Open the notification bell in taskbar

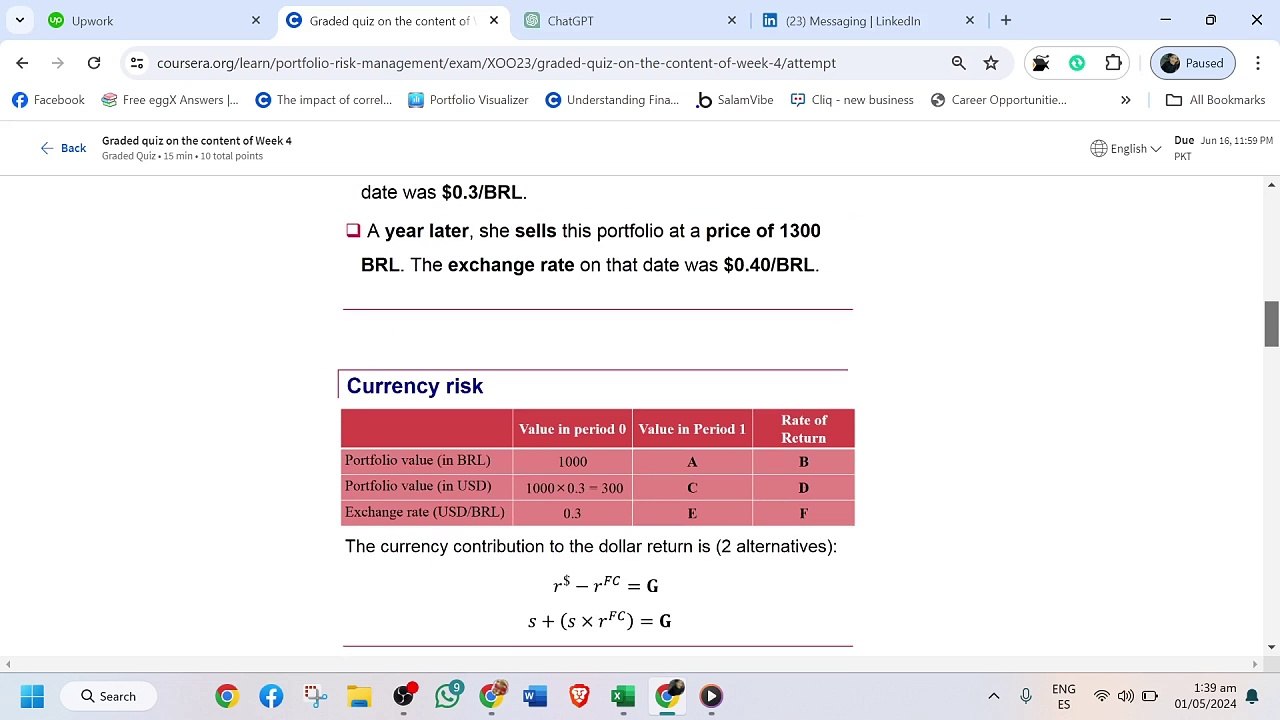click(1252, 696)
